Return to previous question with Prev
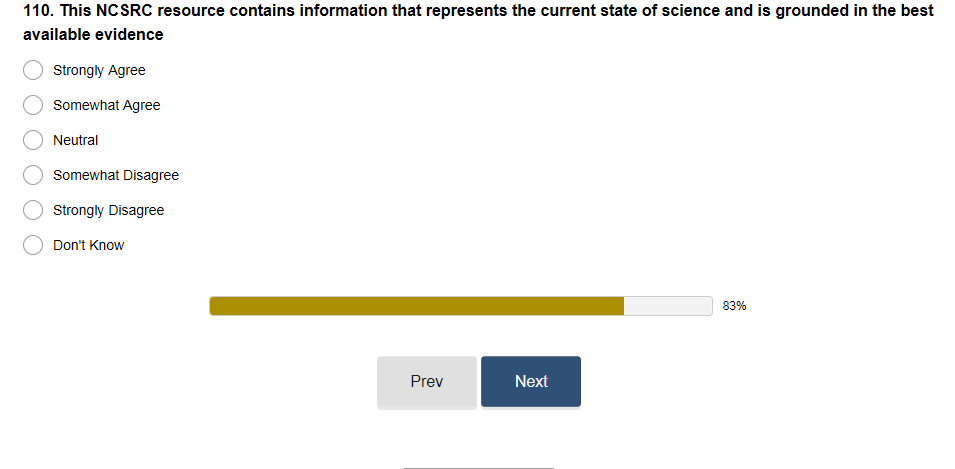 tap(427, 381)
